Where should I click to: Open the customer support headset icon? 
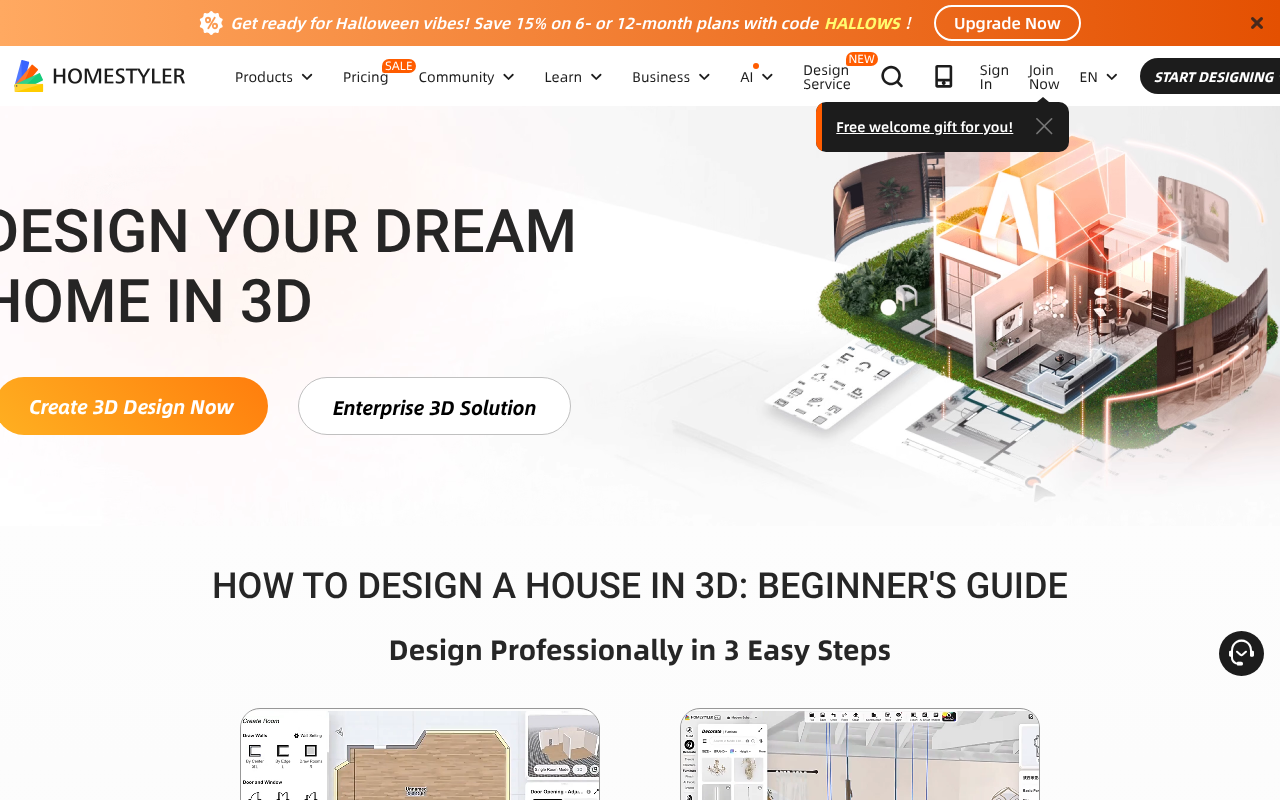tap(1241, 654)
